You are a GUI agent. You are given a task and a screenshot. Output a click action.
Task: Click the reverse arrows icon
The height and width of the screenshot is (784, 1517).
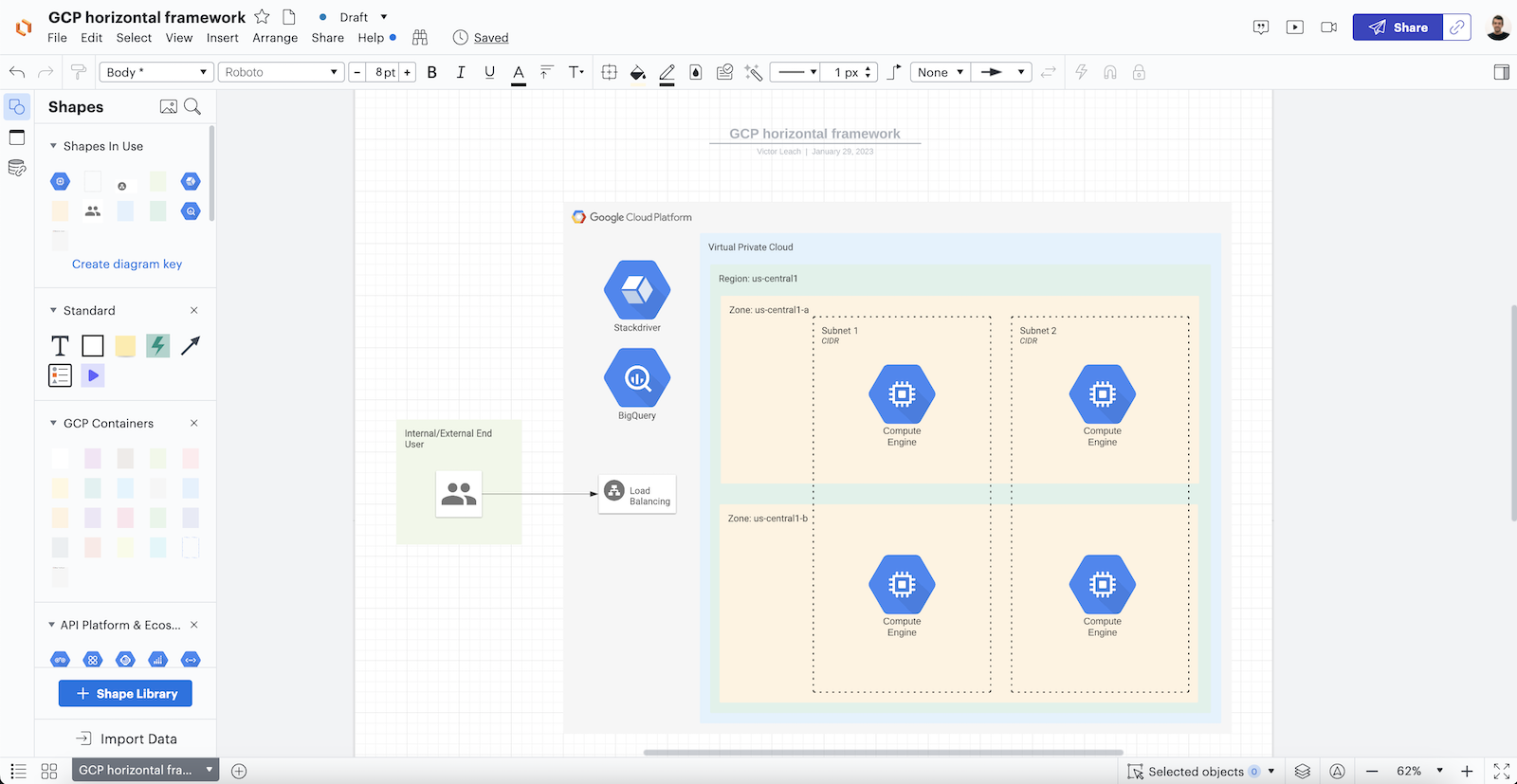(x=1049, y=72)
